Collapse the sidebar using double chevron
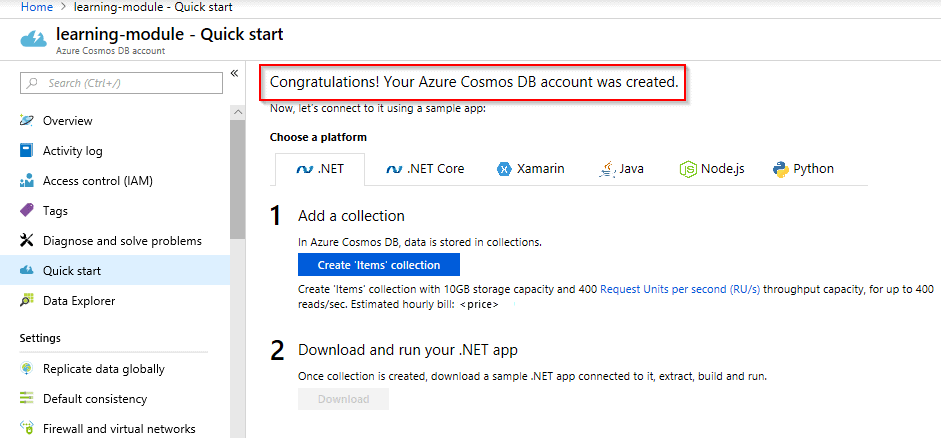Screen dimensions: 941x438 click(234, 73)
